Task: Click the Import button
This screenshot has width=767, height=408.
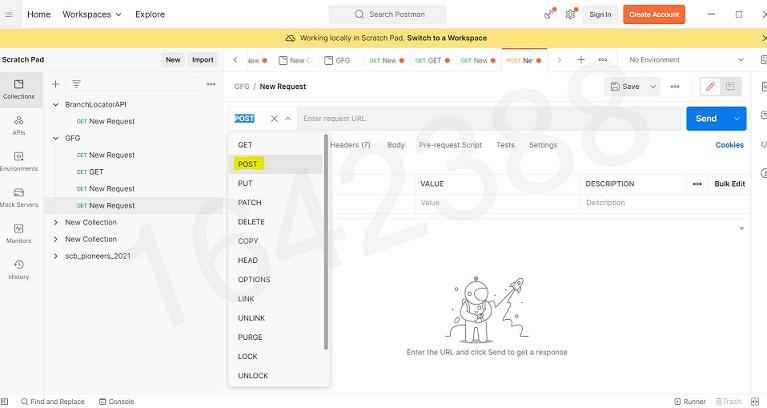Action: pyautogui.click(x=203, y=60)
